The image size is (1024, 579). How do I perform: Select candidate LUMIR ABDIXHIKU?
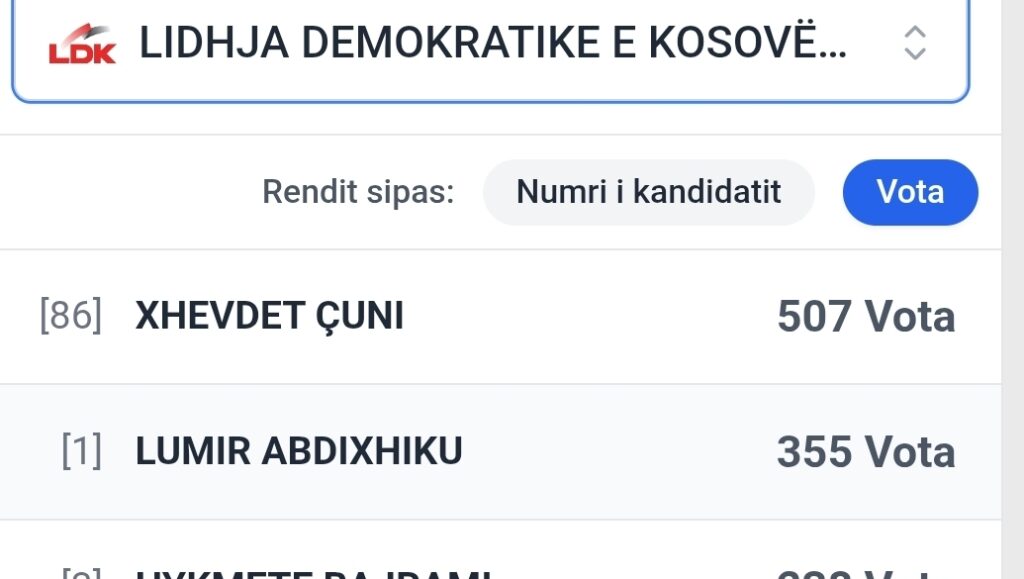[x=299, y=452]
